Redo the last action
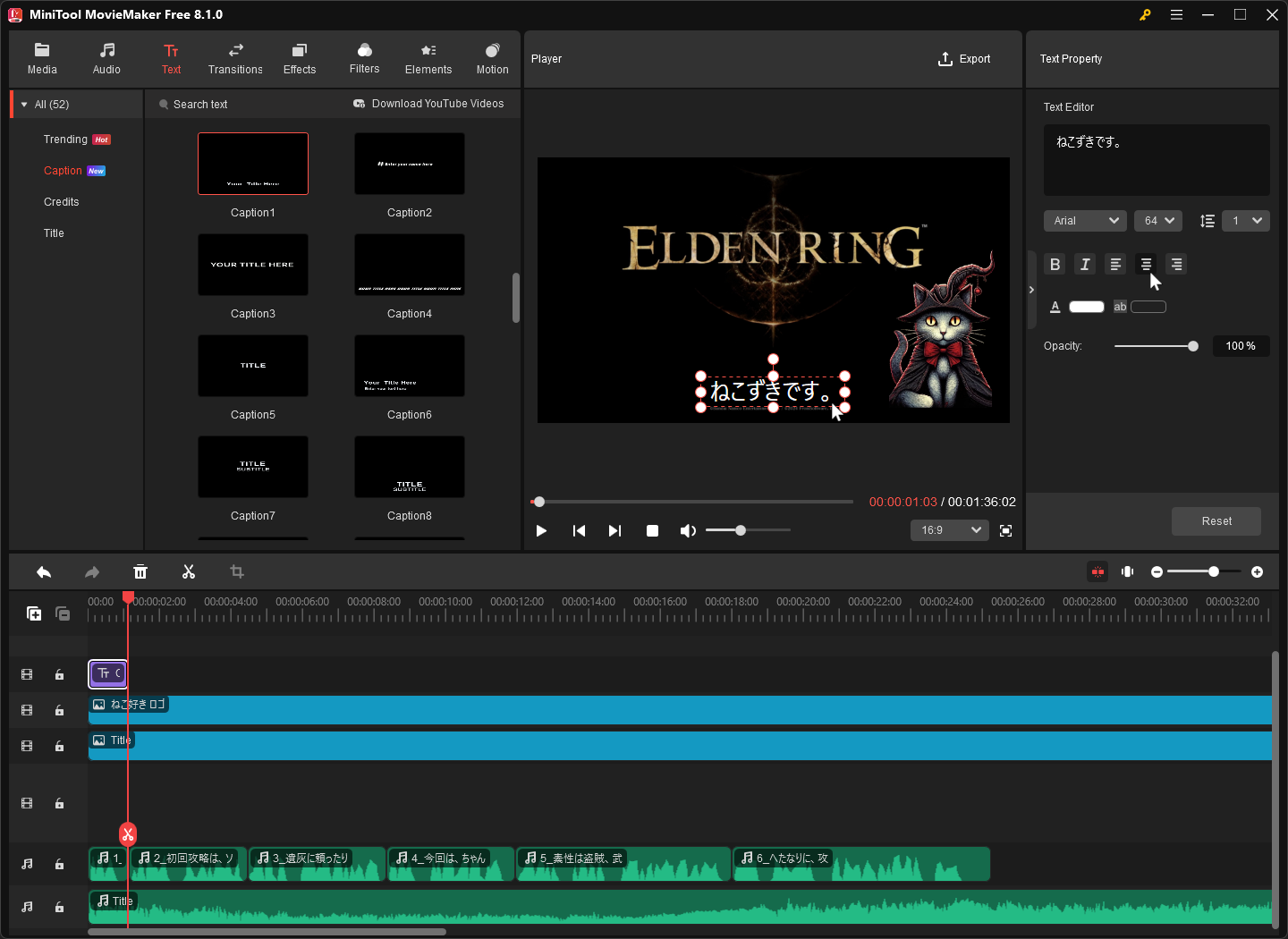The image size is (1288, 939). 92,571
